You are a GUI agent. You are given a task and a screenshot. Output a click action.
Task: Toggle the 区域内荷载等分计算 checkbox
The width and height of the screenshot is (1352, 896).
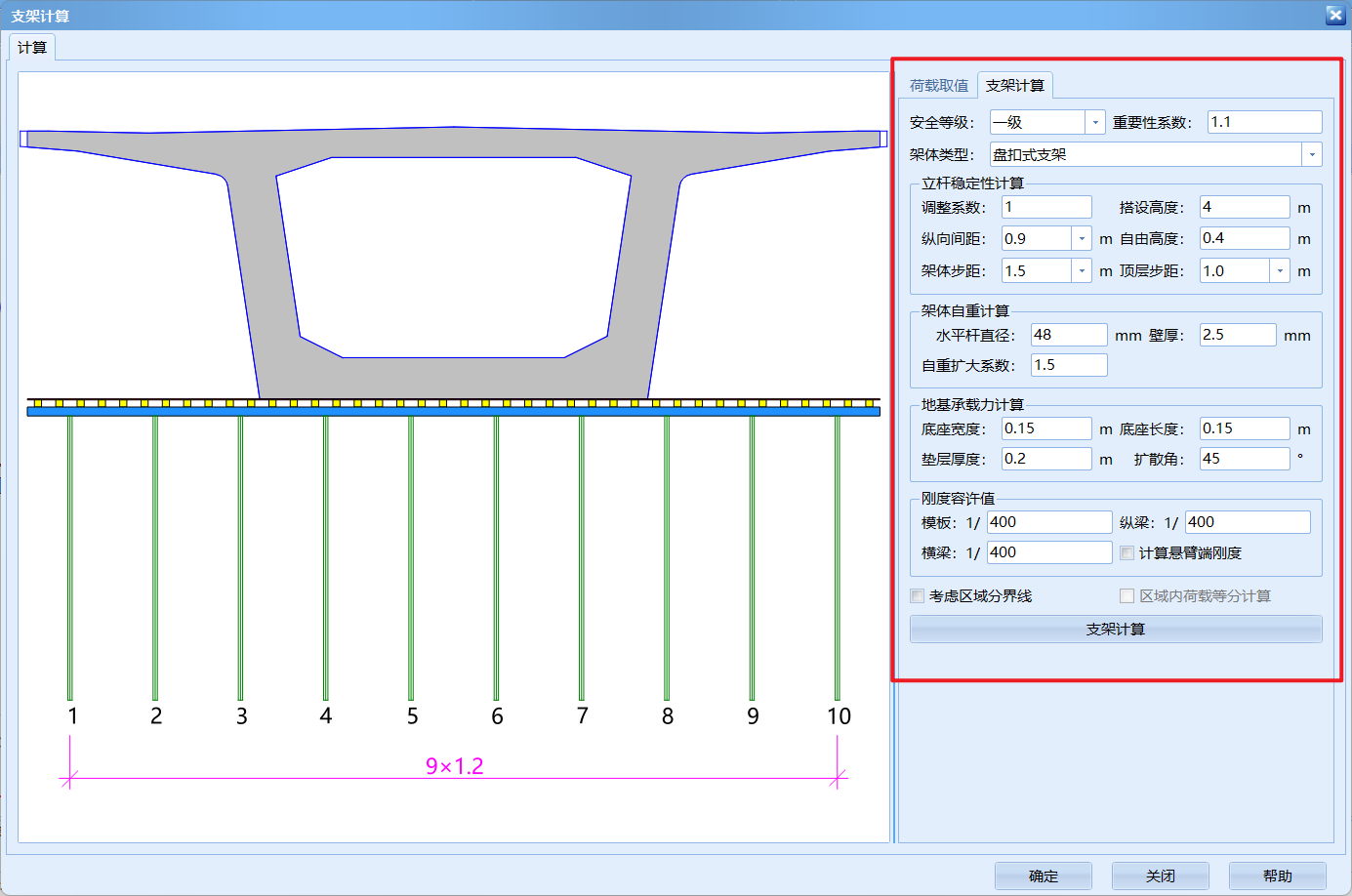(x=1127, y=596)
